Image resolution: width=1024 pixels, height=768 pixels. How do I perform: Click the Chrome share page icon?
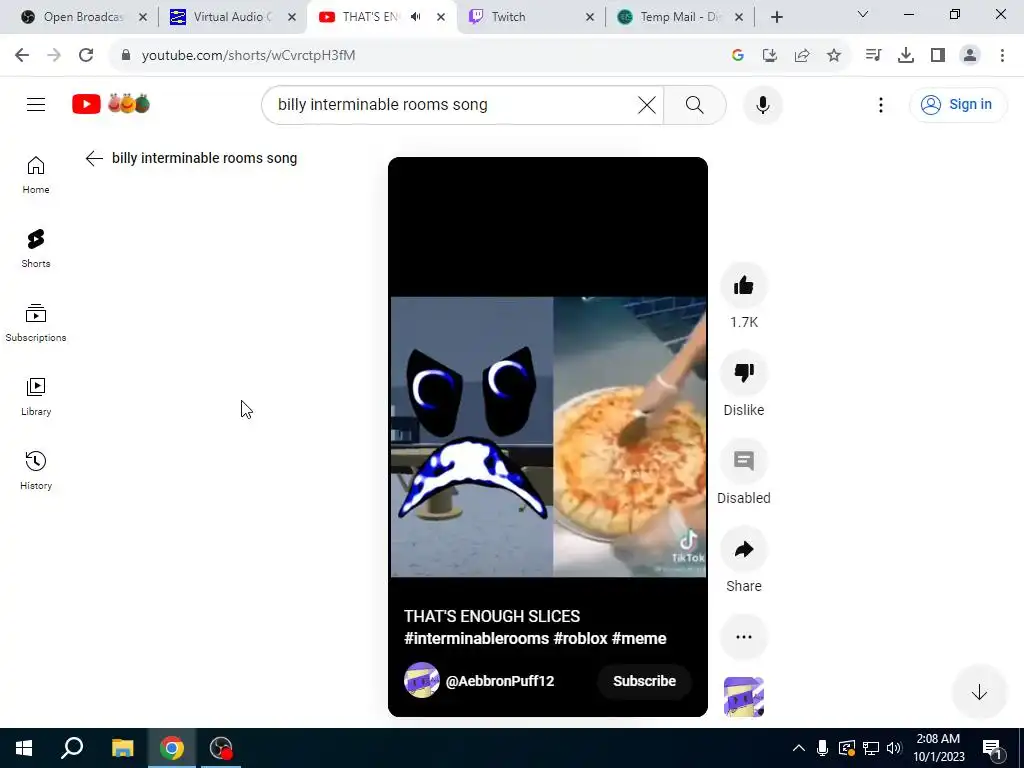coord(801,56)
